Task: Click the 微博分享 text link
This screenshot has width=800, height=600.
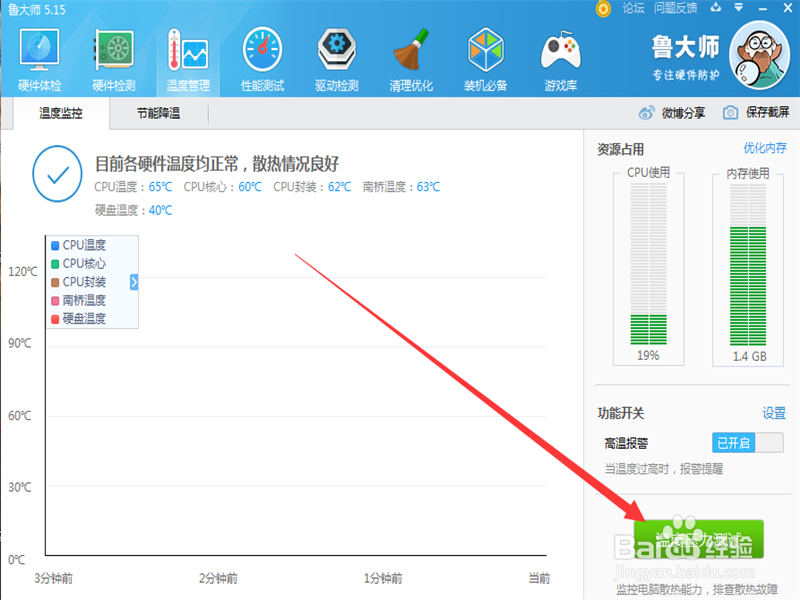Action: (684, 113)
